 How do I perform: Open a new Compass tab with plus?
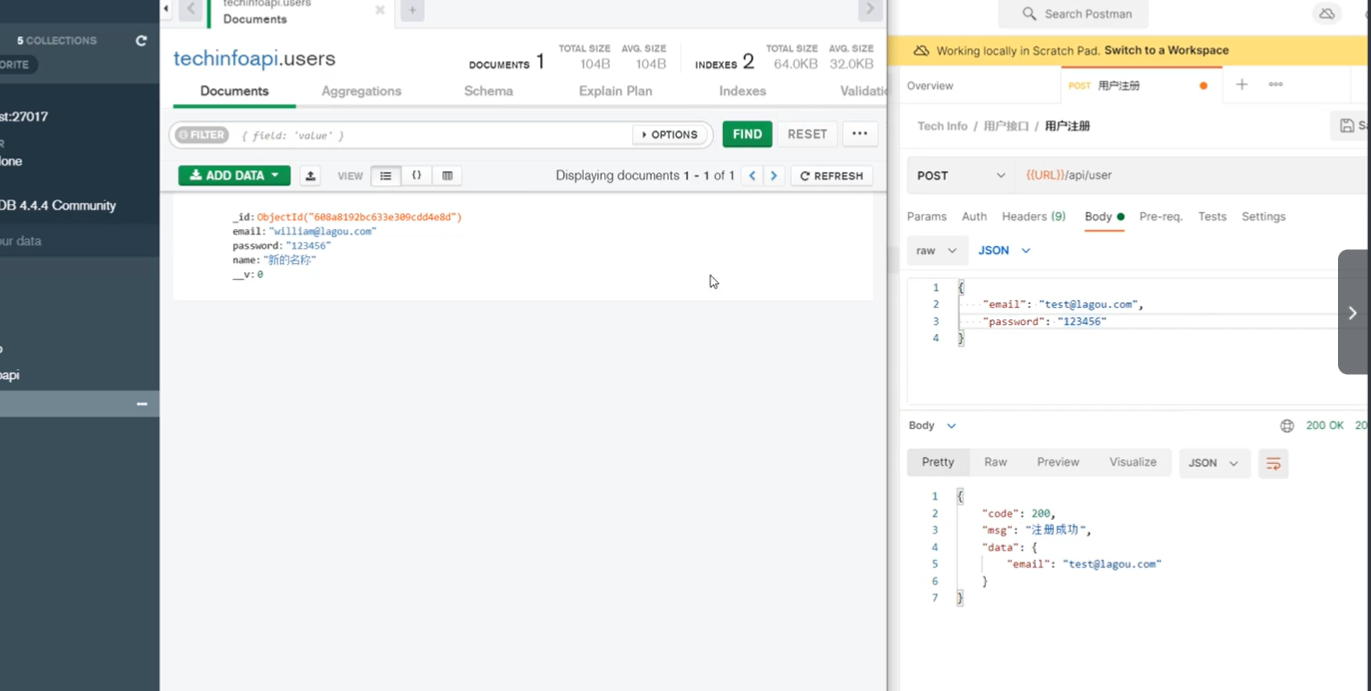click(x=412, y=10)
